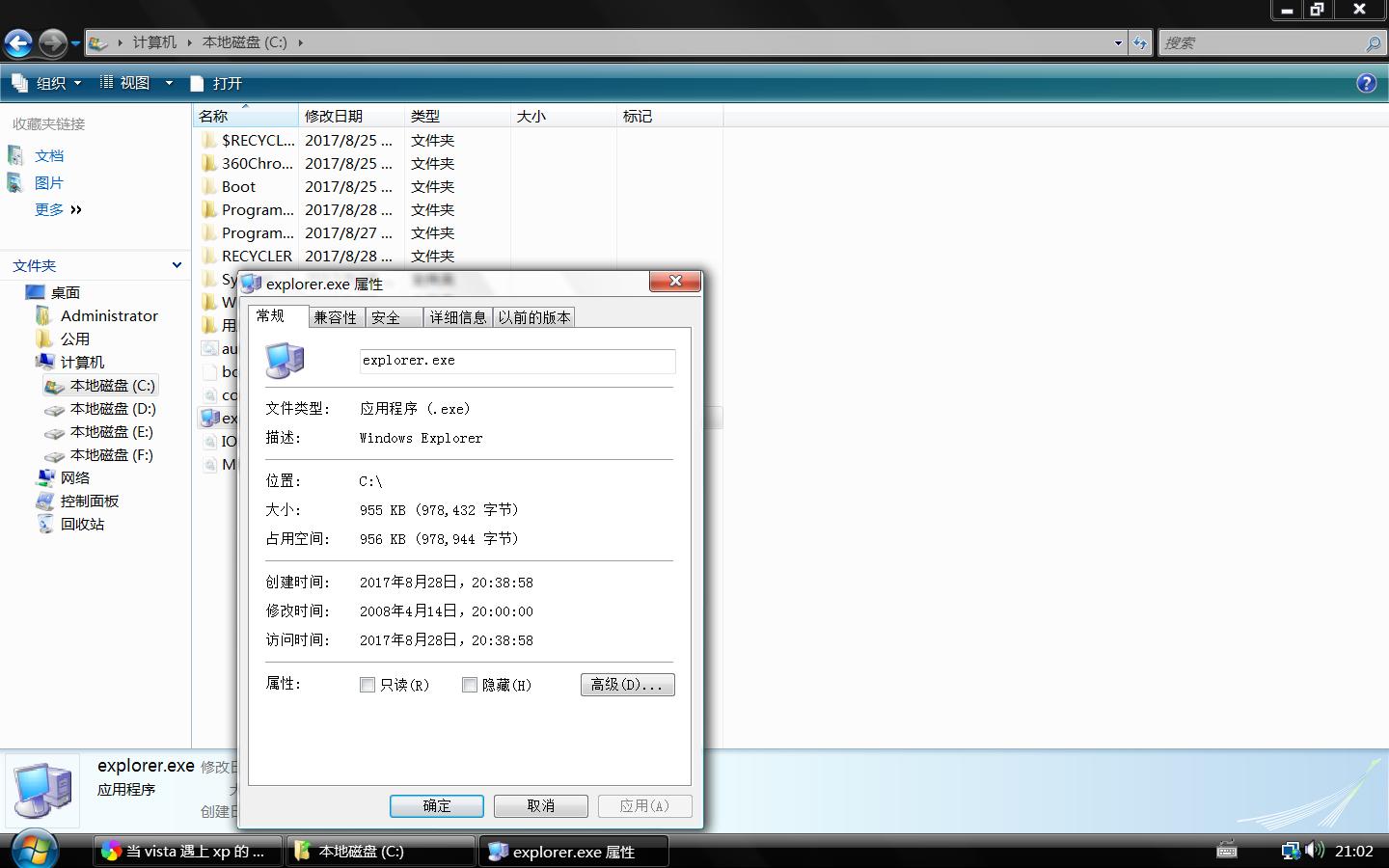Close the explorer.exe properties dialog
Image resolution: width=1389 pixels, height=868 pixels.
click(x=674, y=281)
